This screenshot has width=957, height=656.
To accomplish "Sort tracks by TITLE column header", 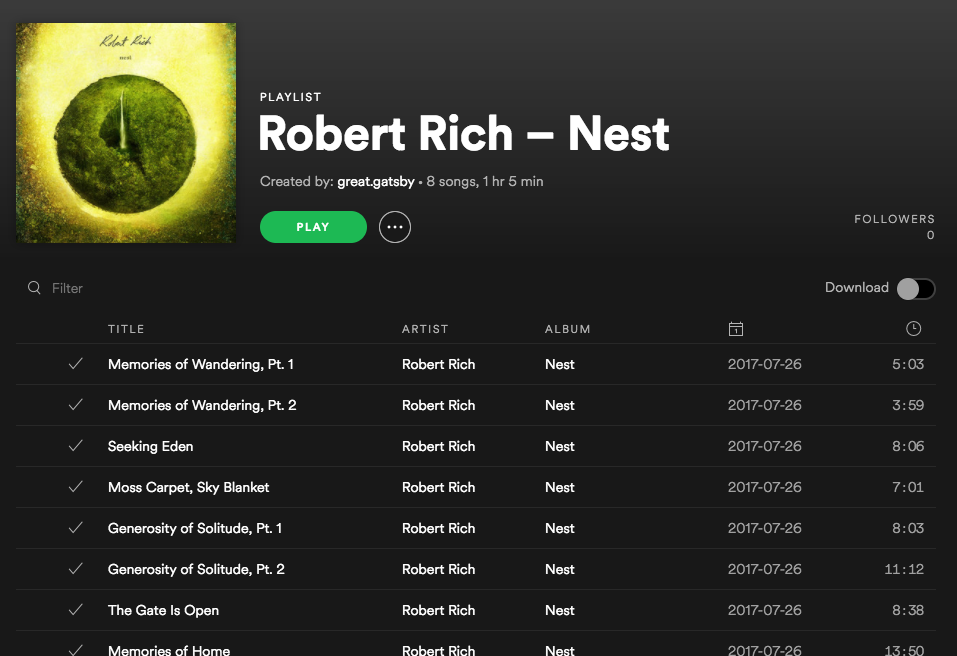I will 126,329.
